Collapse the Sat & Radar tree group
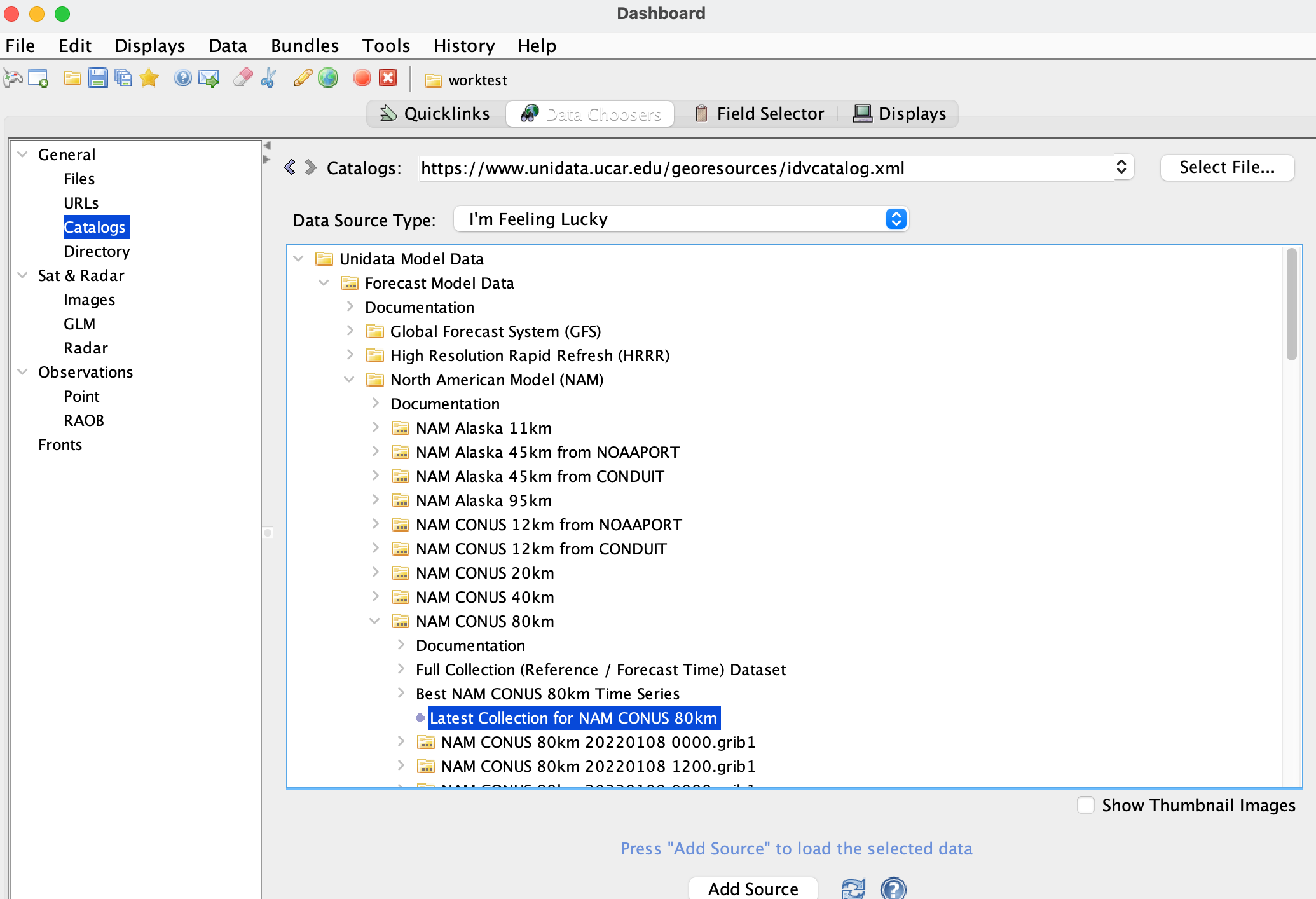1316x899 pixels. pyautogui.click(x=23, y=275)
